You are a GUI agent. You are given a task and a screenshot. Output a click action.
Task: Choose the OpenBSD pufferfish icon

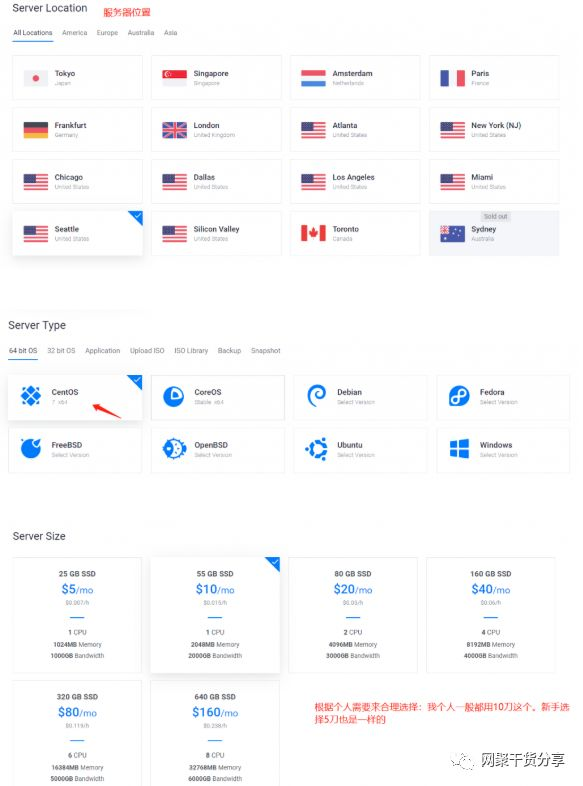coord(174,449)
